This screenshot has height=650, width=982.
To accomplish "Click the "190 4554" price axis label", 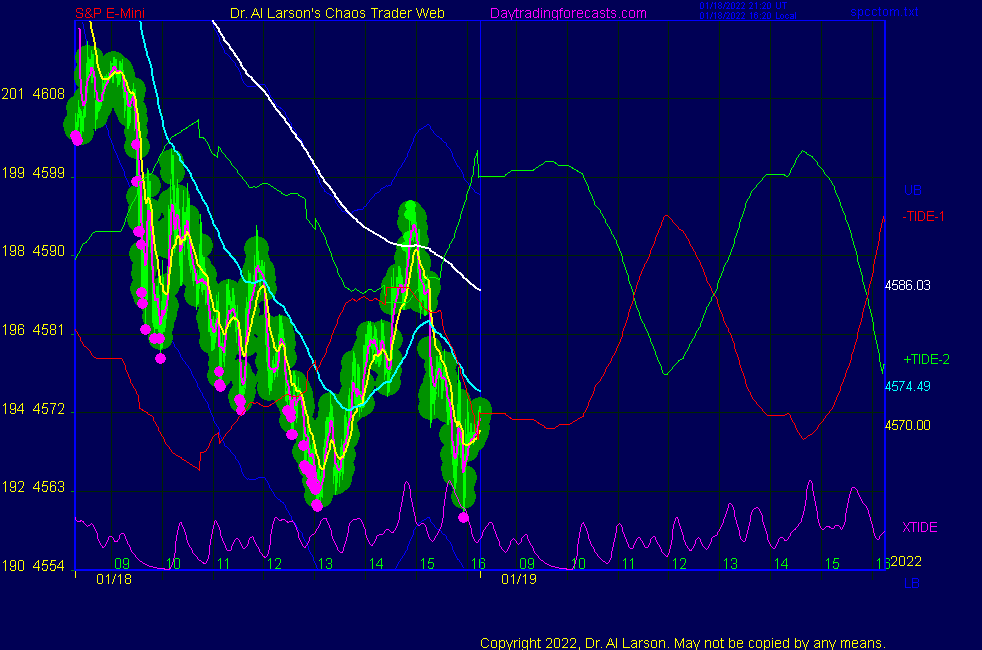I will pyautogui.click(x=33, y=566).
